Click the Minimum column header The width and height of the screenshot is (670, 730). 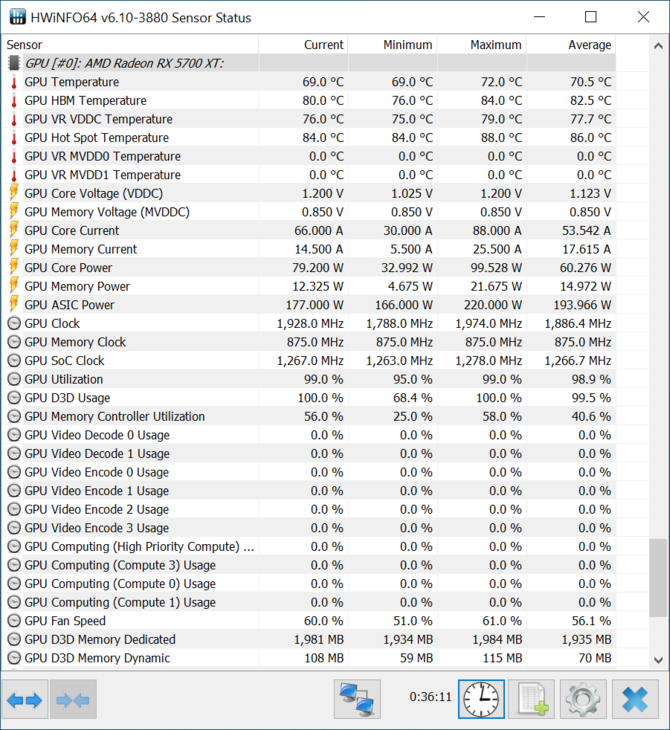coord(393,45)
